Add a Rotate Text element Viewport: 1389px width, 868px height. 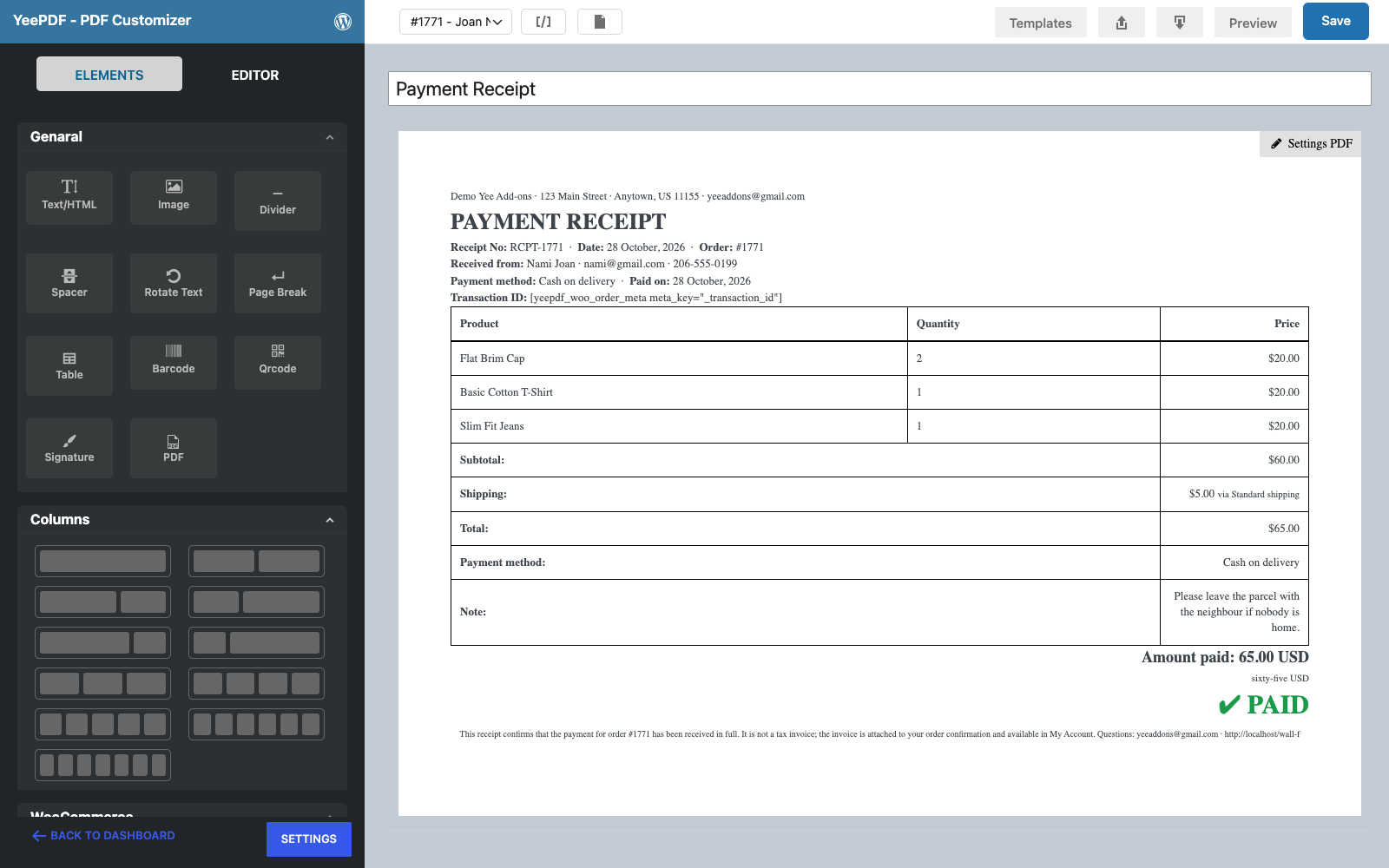point(174,283)
